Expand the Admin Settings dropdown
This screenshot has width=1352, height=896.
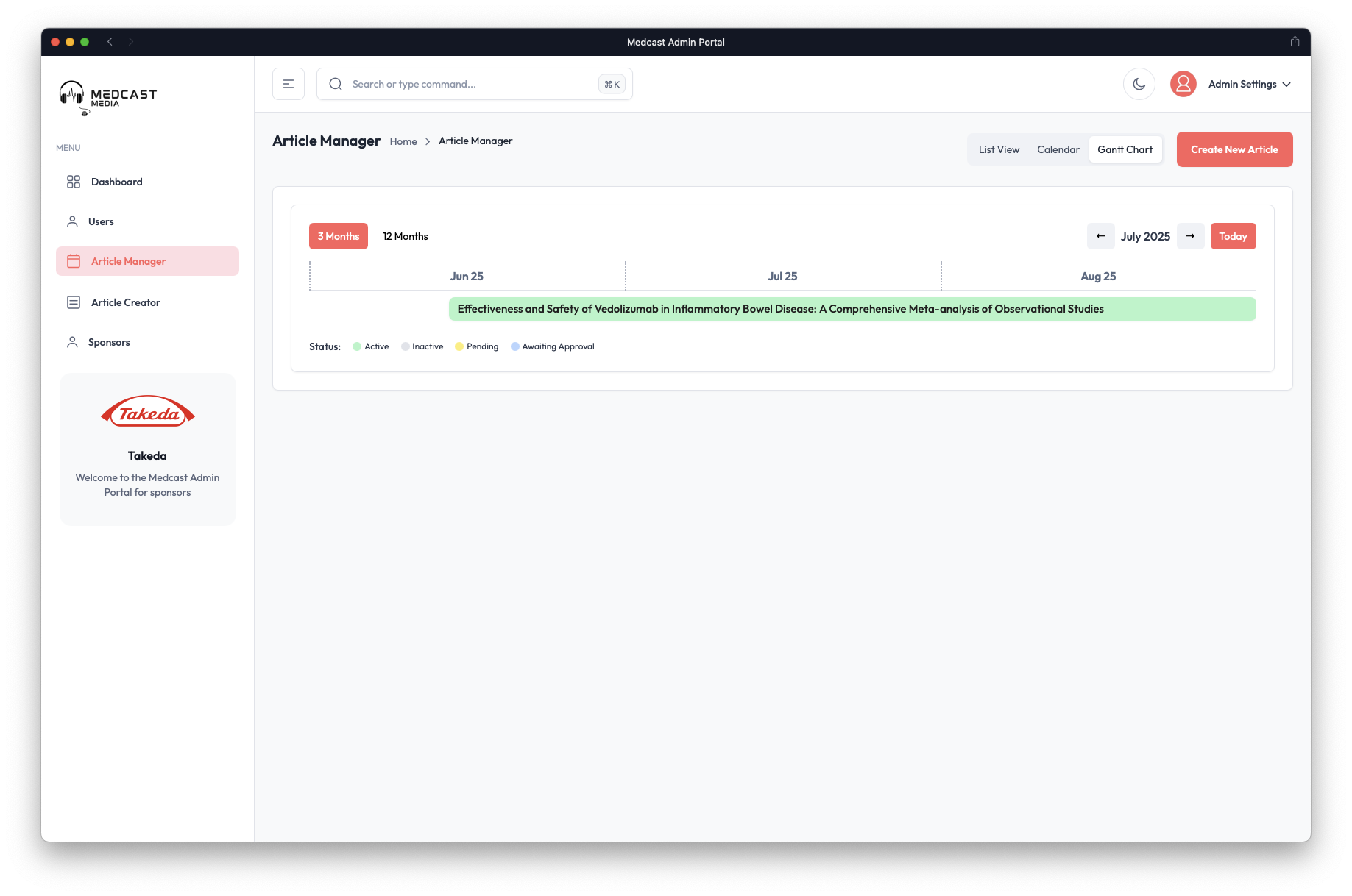pos(1249,84)
